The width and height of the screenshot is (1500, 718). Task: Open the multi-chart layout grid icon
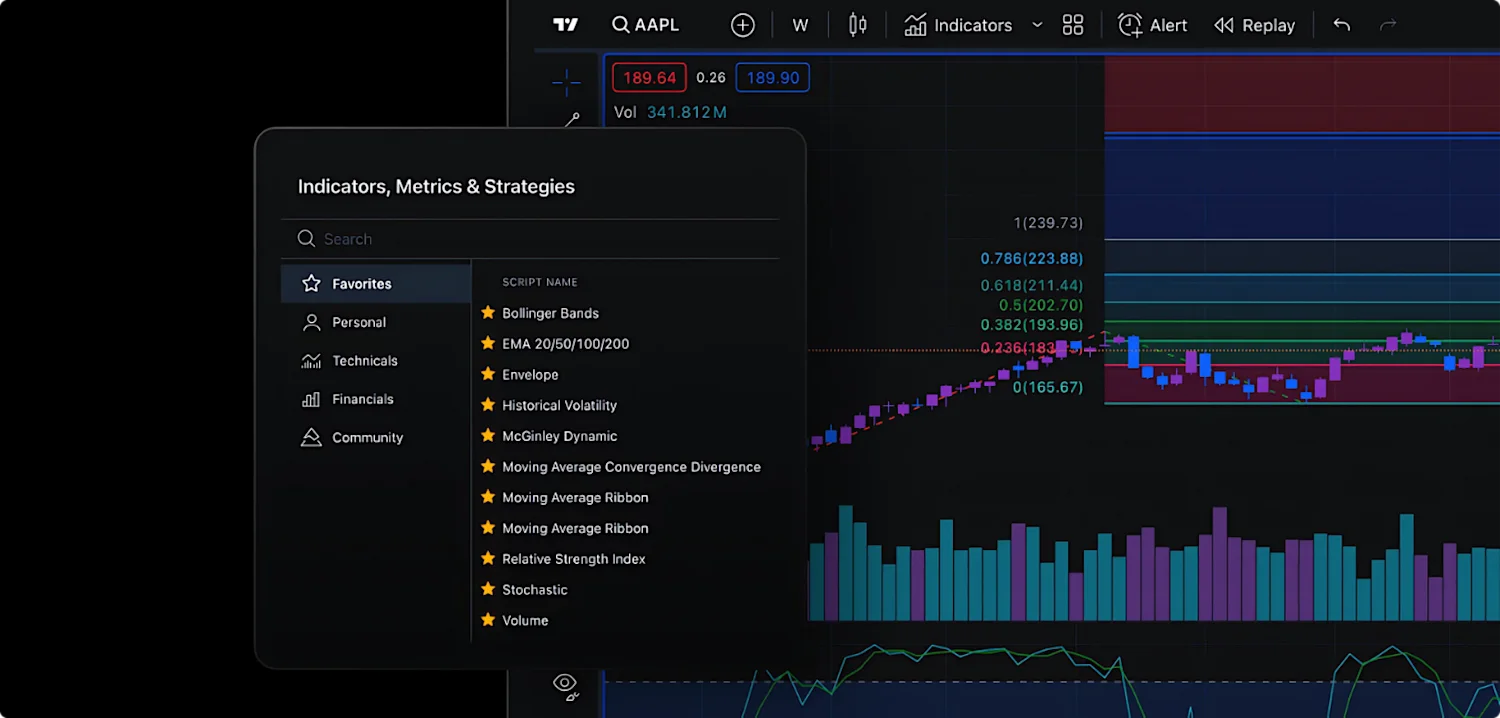(1072, 24)
